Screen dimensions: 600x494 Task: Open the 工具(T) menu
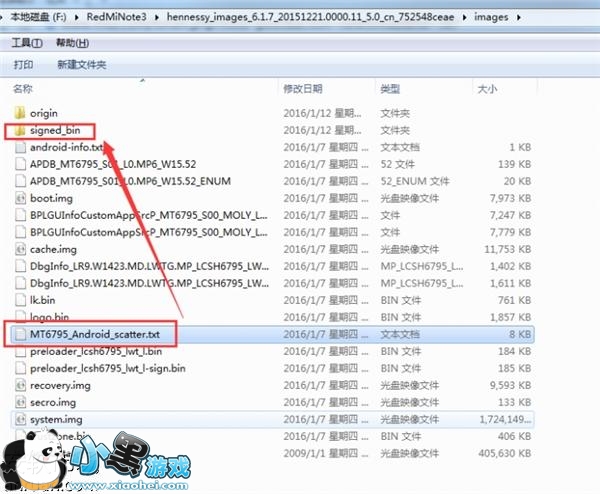27,42
